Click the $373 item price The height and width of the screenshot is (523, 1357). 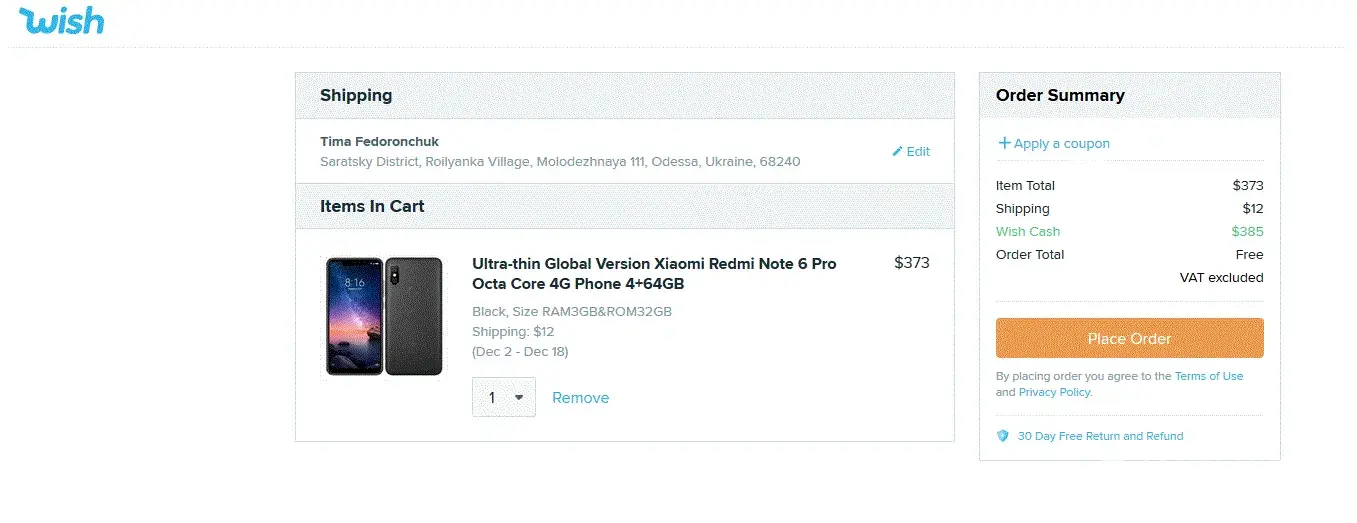[x=911, y=263]
